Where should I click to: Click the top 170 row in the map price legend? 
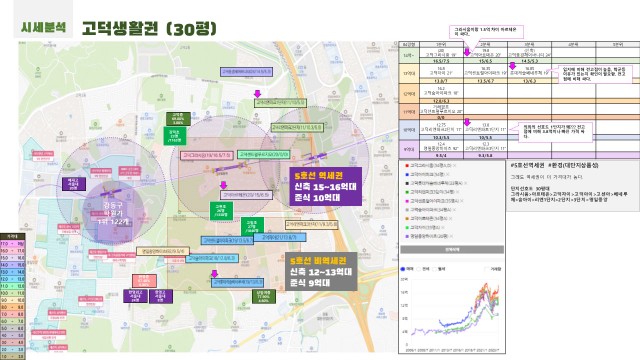coord(12,244)
